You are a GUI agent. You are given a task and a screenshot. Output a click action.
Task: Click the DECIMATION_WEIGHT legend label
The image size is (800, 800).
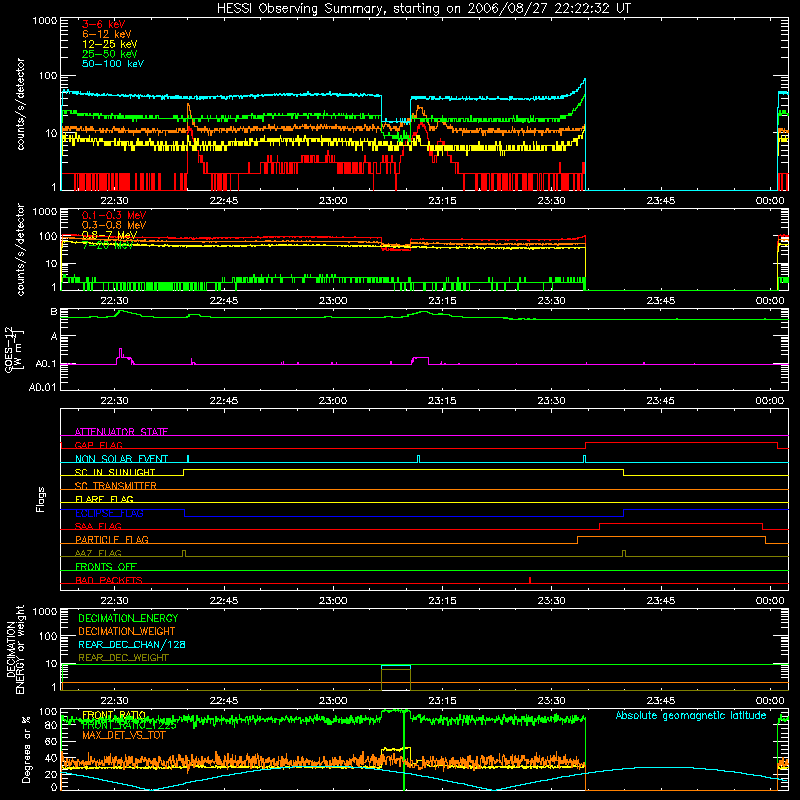[x=127, y=631]
